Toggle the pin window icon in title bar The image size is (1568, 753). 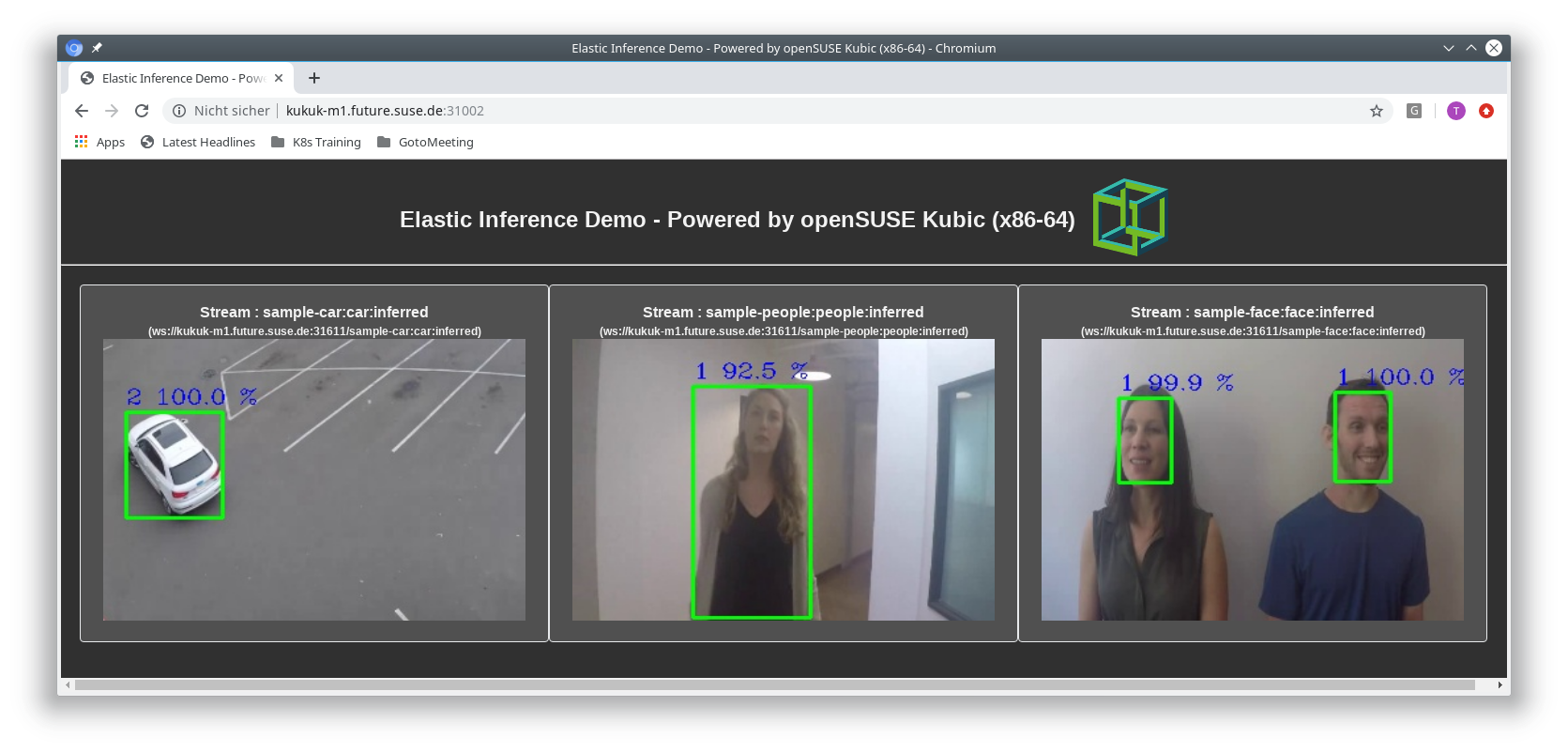pyautogui.click(x=97, y=48)
